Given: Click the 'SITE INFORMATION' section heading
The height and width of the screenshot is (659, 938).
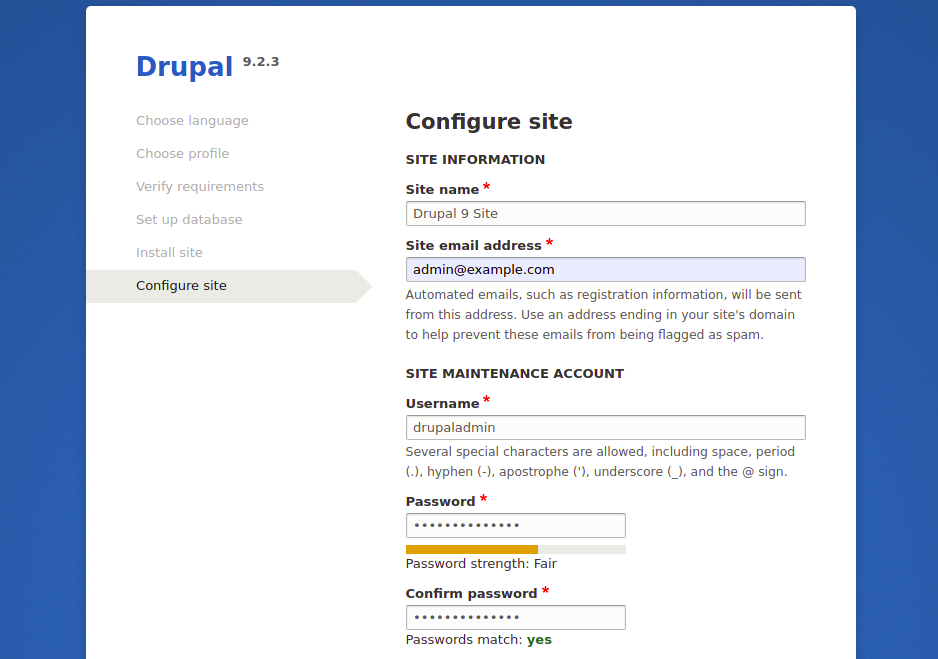Looking at the screenshot, I should [475, 160].
